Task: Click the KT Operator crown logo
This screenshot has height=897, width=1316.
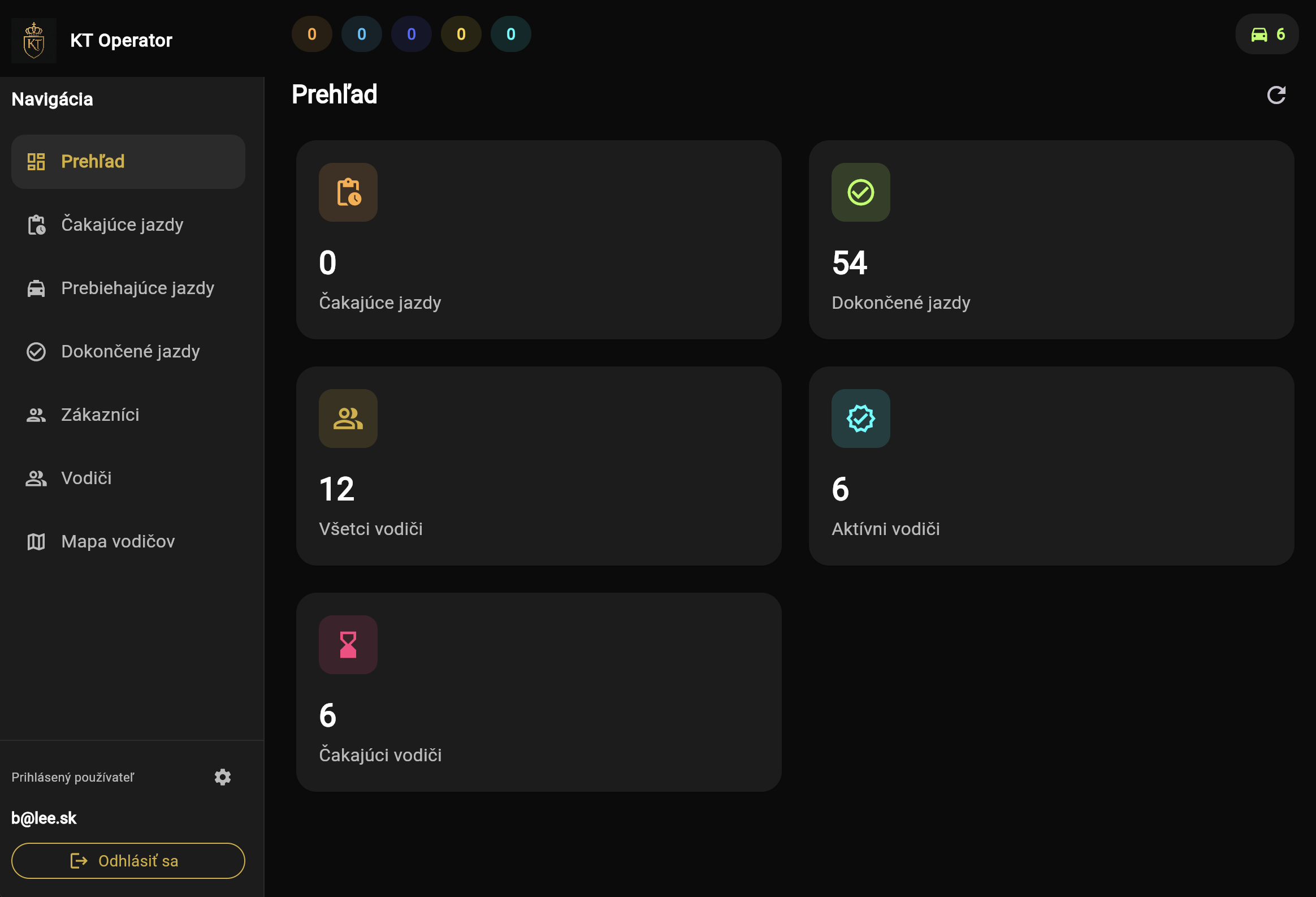Action: (x=33, y=40)
